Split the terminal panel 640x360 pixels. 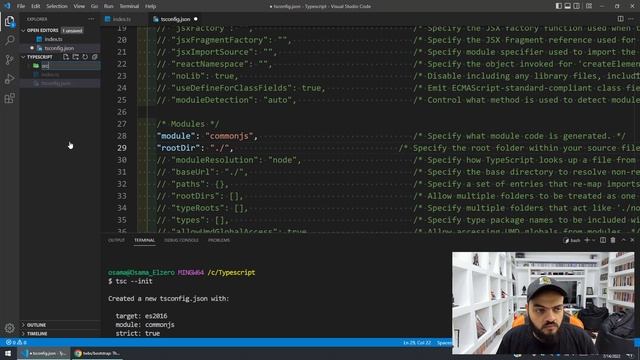click(x=603, y=240)
